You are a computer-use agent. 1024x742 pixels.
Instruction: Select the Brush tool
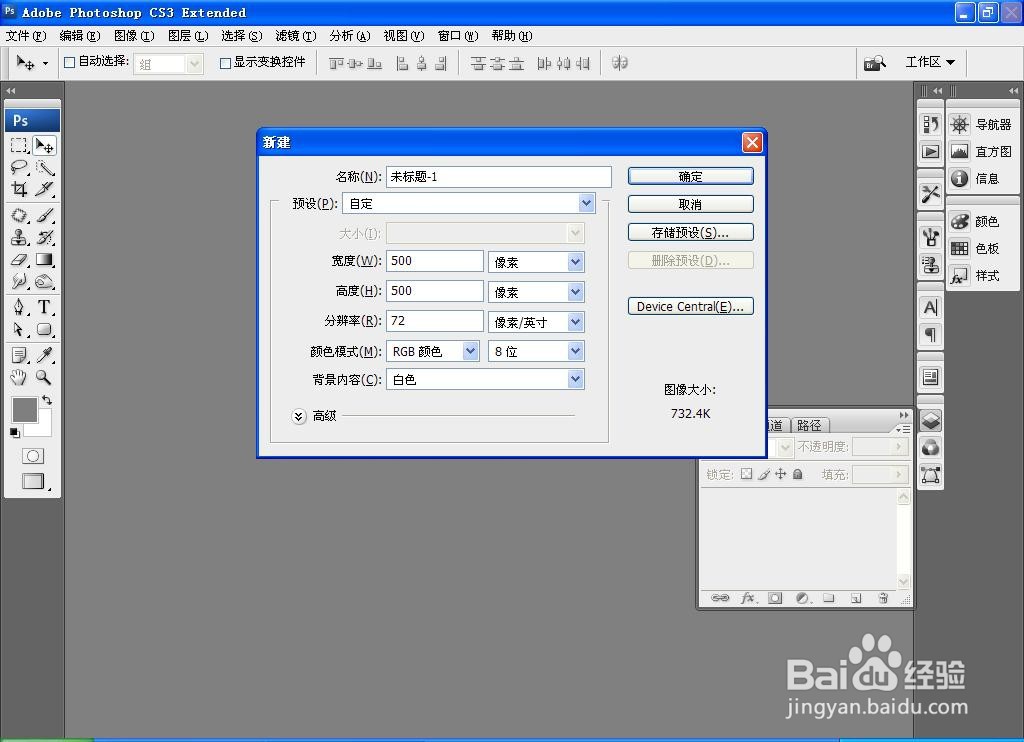(44, 215)
